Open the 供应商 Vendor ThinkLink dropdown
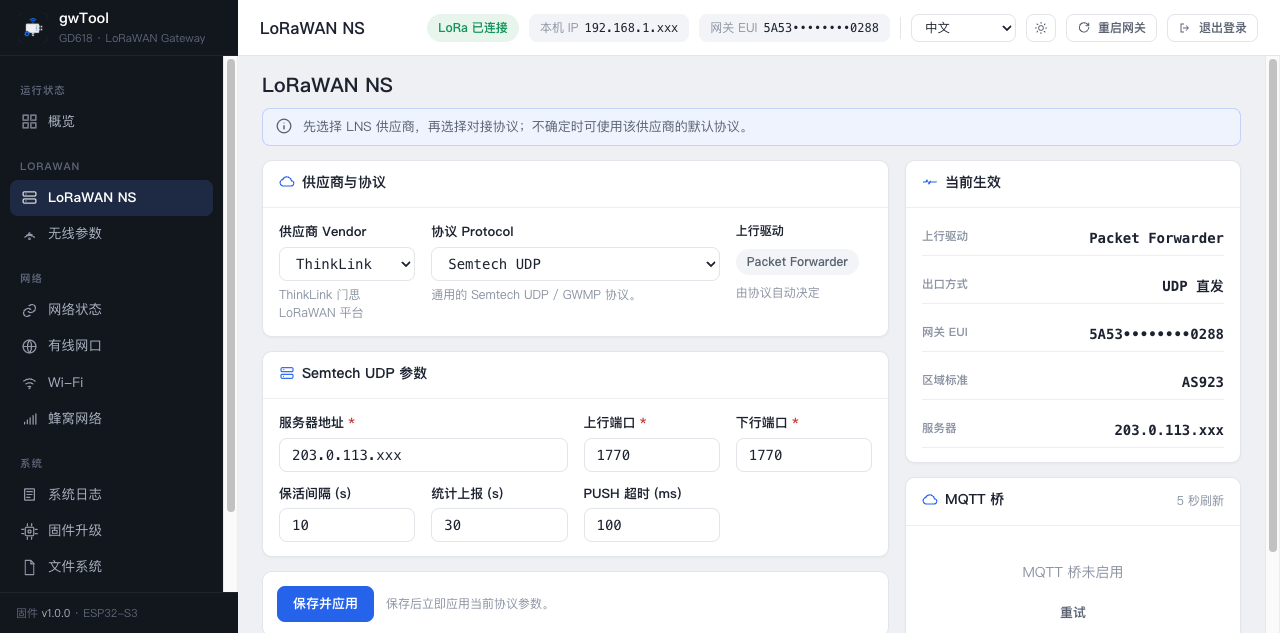The image size is (1280, 633). pos(347,264)
